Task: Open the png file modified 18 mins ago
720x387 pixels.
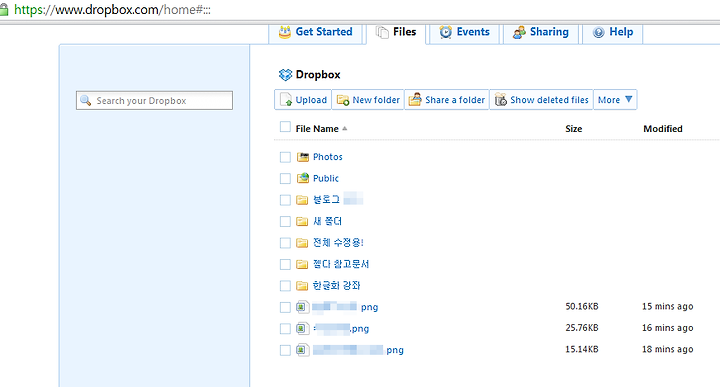Action: (x=358, y=350)
